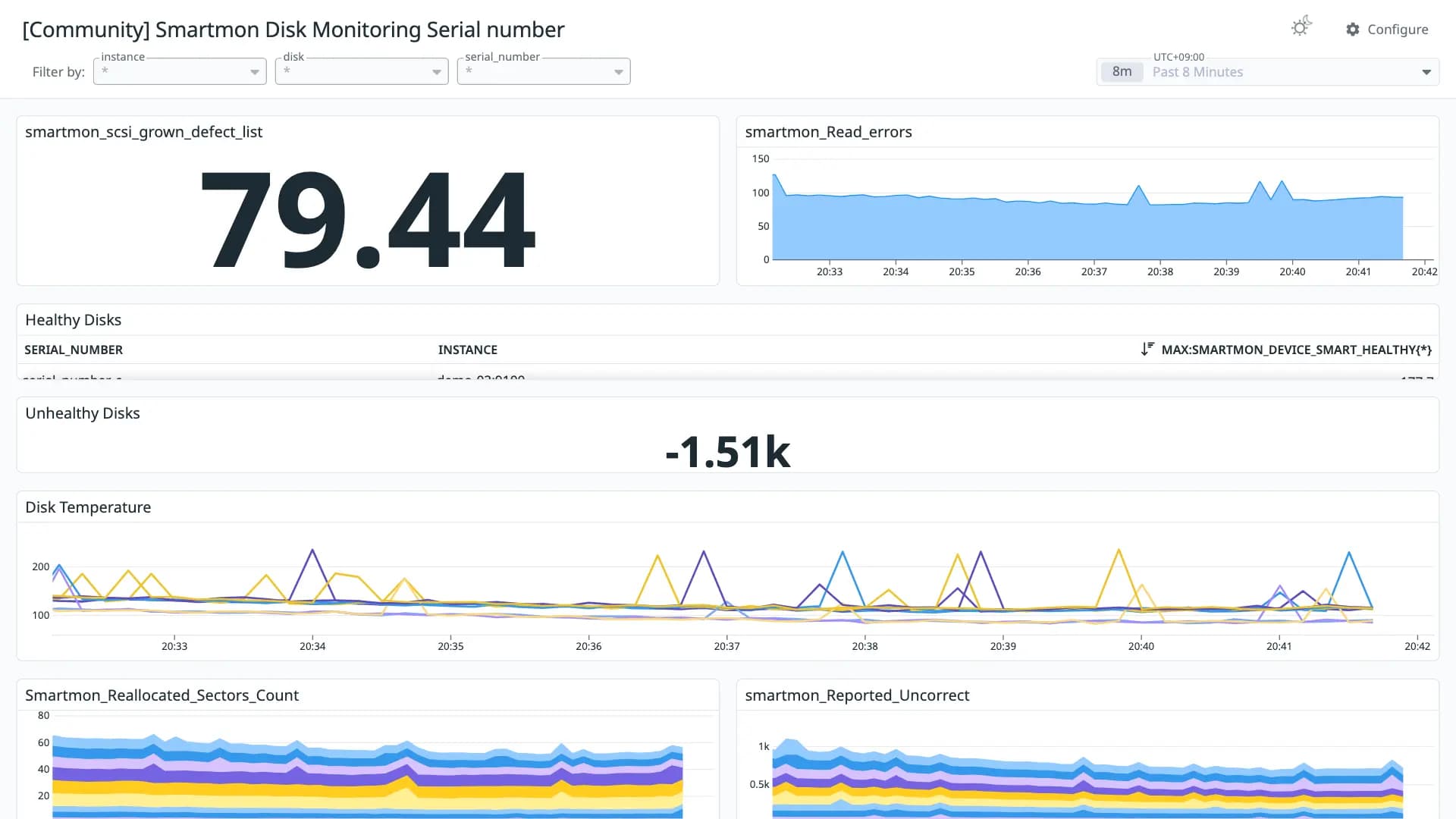This screenshot has height=819, width=1456.
Task: Click the dashboard title Smartmon Disk Monitoring Serial number
Action: click(293, 30)
